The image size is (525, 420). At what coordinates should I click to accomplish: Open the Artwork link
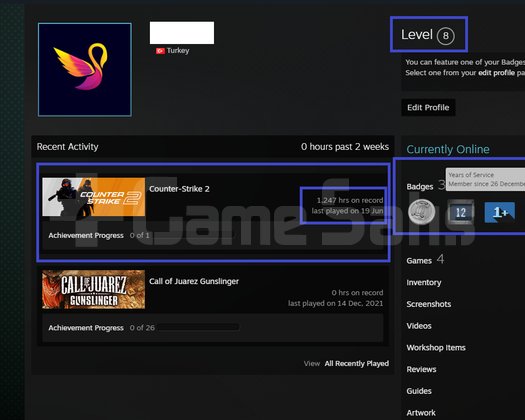pos(421,413)
